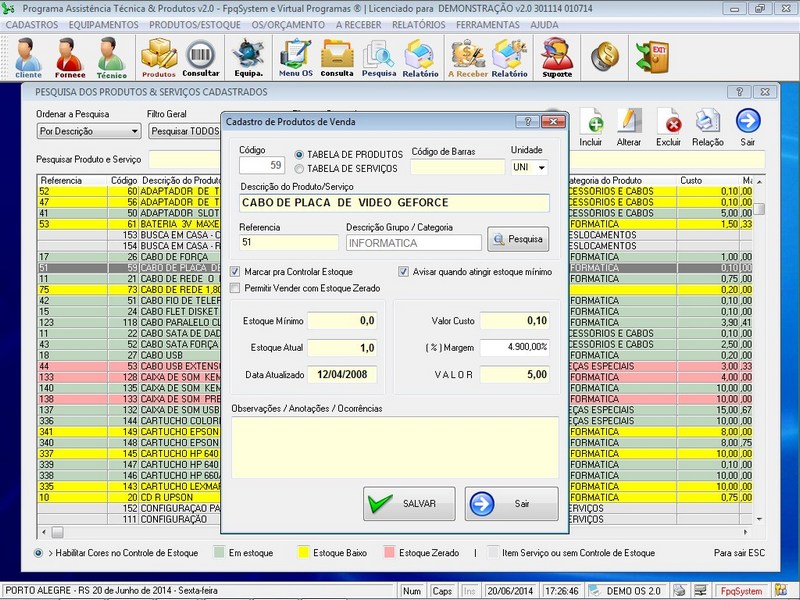The width and height of the screenshot is (800, 600).
Task: Click the VALOR price field
Action: (x=515, y=374)
